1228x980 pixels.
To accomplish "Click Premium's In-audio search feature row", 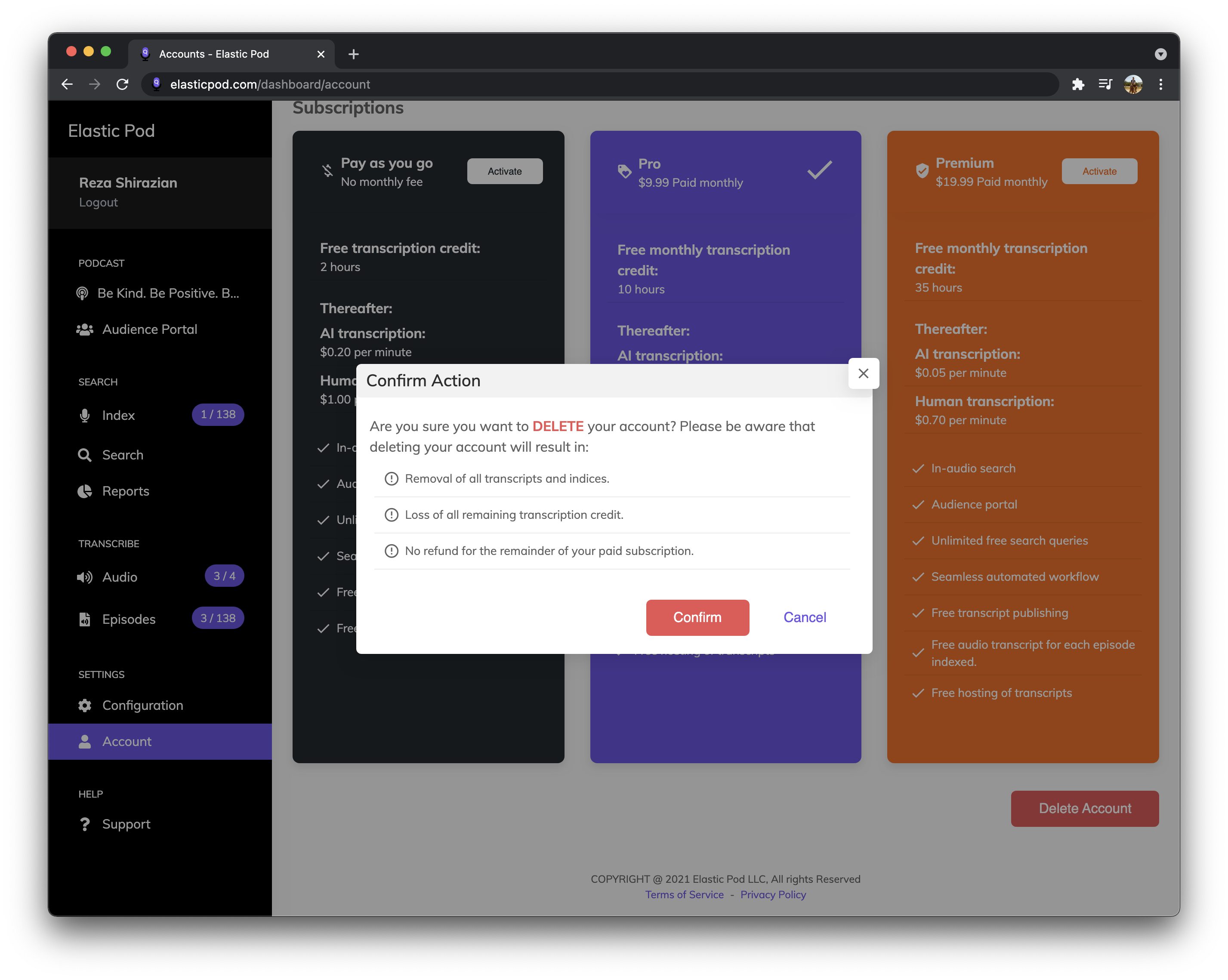I will click(1022, 468).
